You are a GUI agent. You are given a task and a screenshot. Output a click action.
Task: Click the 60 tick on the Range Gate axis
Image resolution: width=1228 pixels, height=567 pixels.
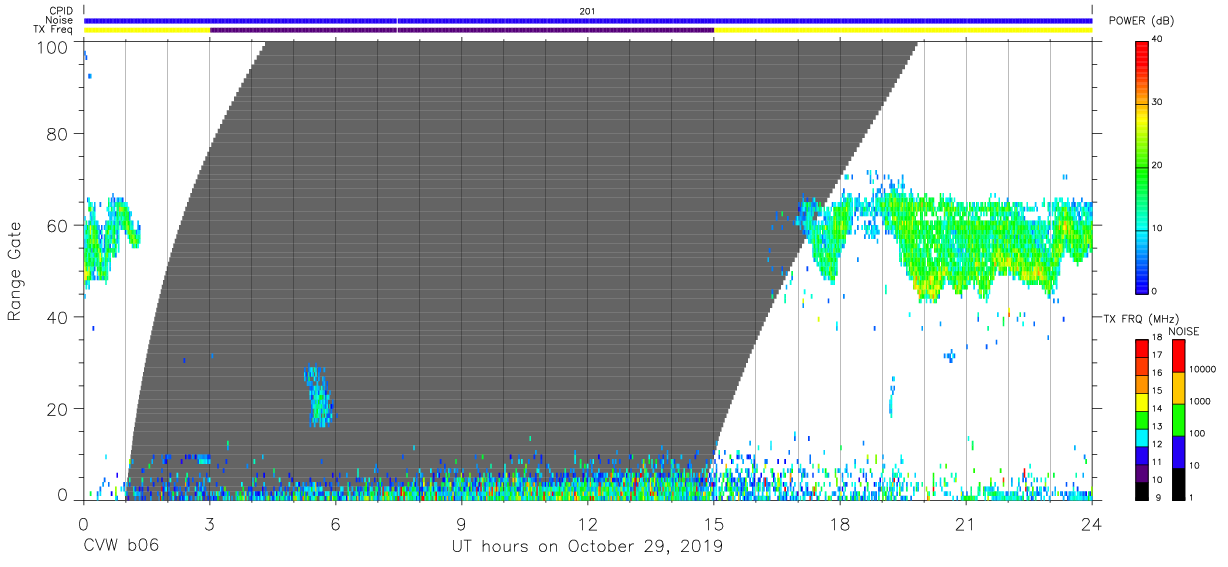(59, 225)
